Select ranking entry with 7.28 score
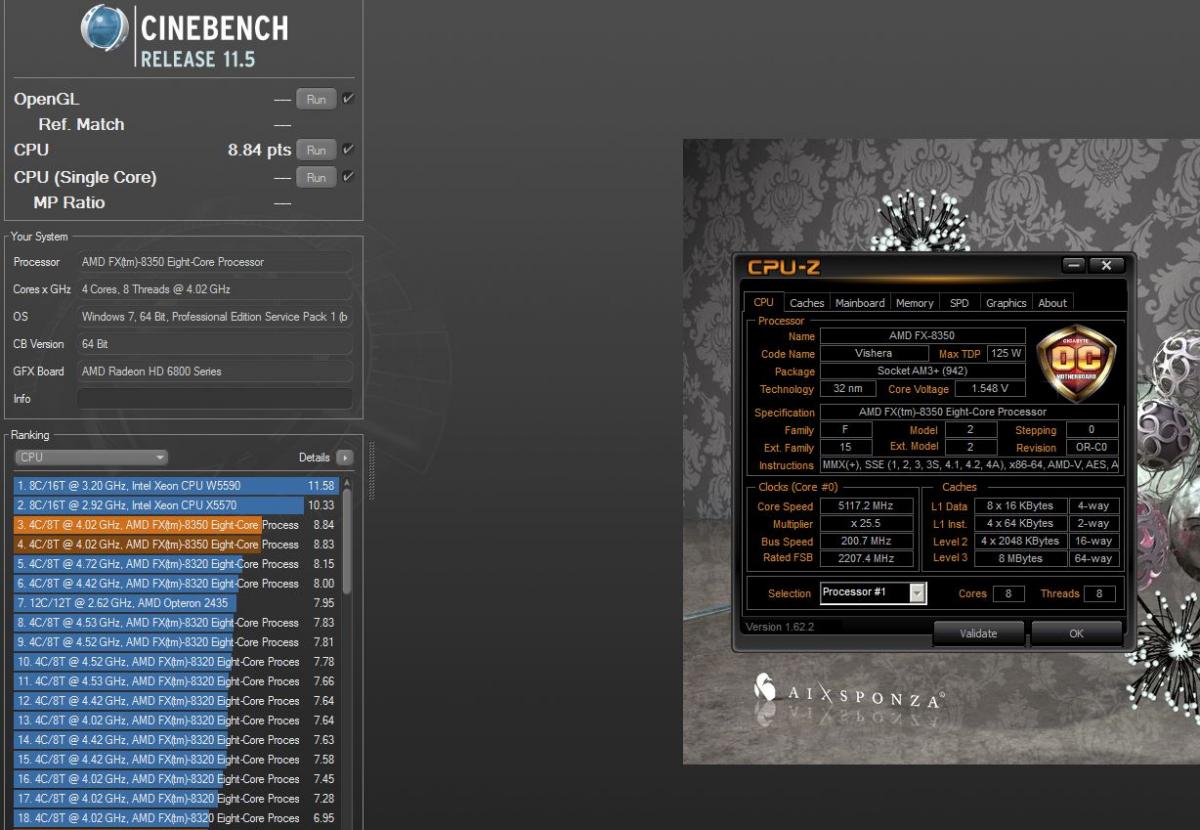This screenshot has width=1200, height=830. click(176, 798)
